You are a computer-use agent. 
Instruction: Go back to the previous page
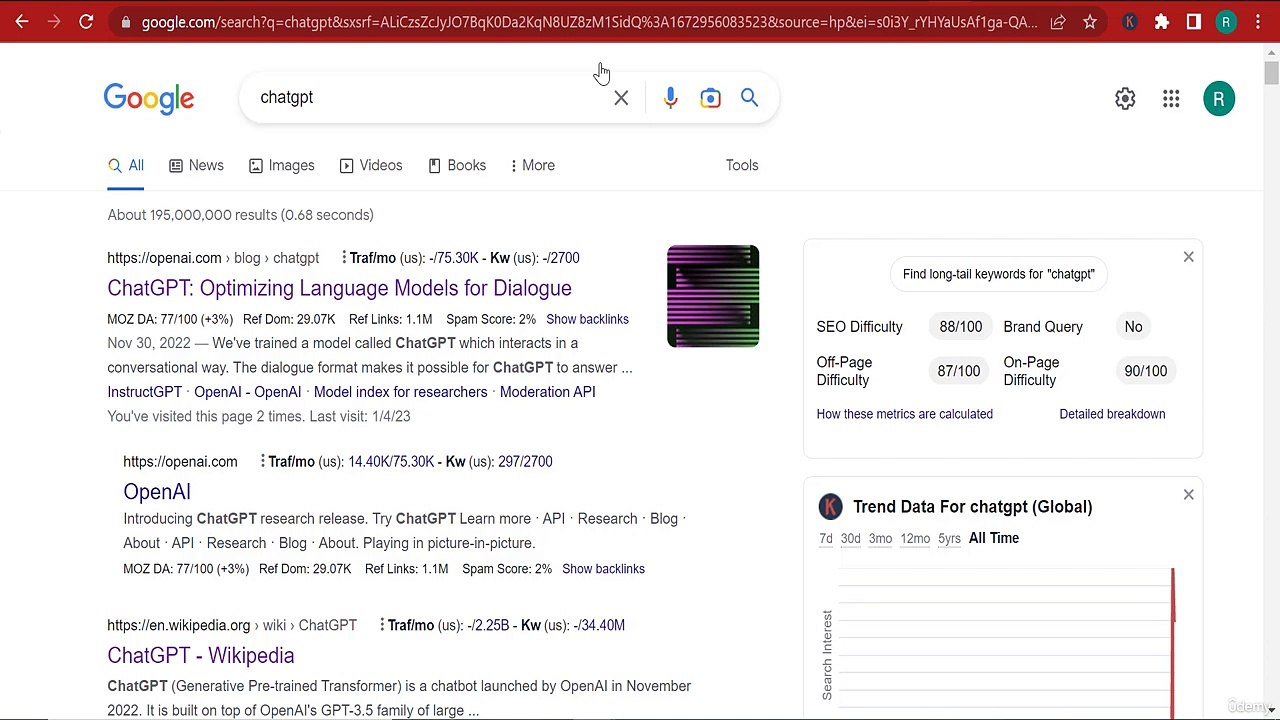22,21
